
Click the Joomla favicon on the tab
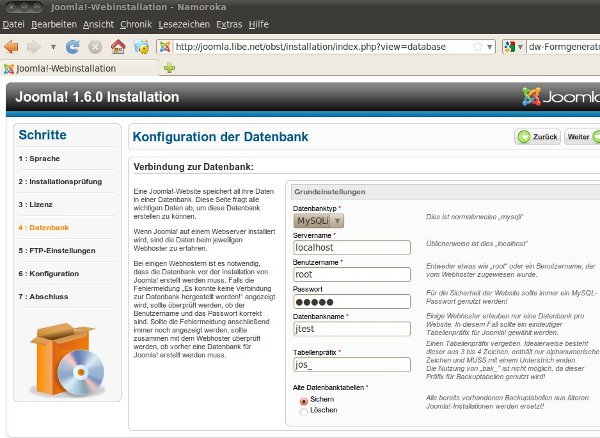click(9, 69)
